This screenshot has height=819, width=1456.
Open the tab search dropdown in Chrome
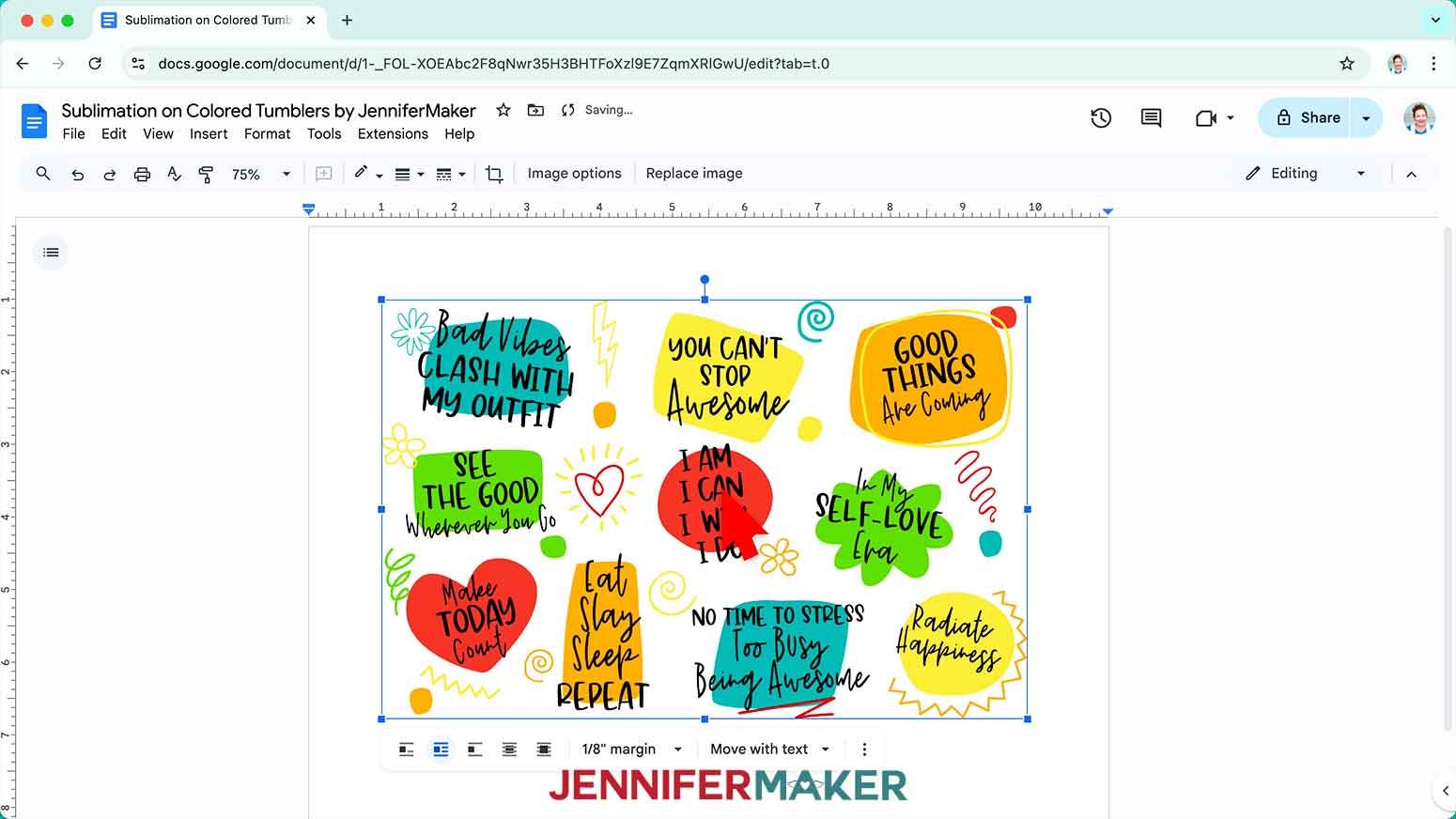pos(1435,20)
